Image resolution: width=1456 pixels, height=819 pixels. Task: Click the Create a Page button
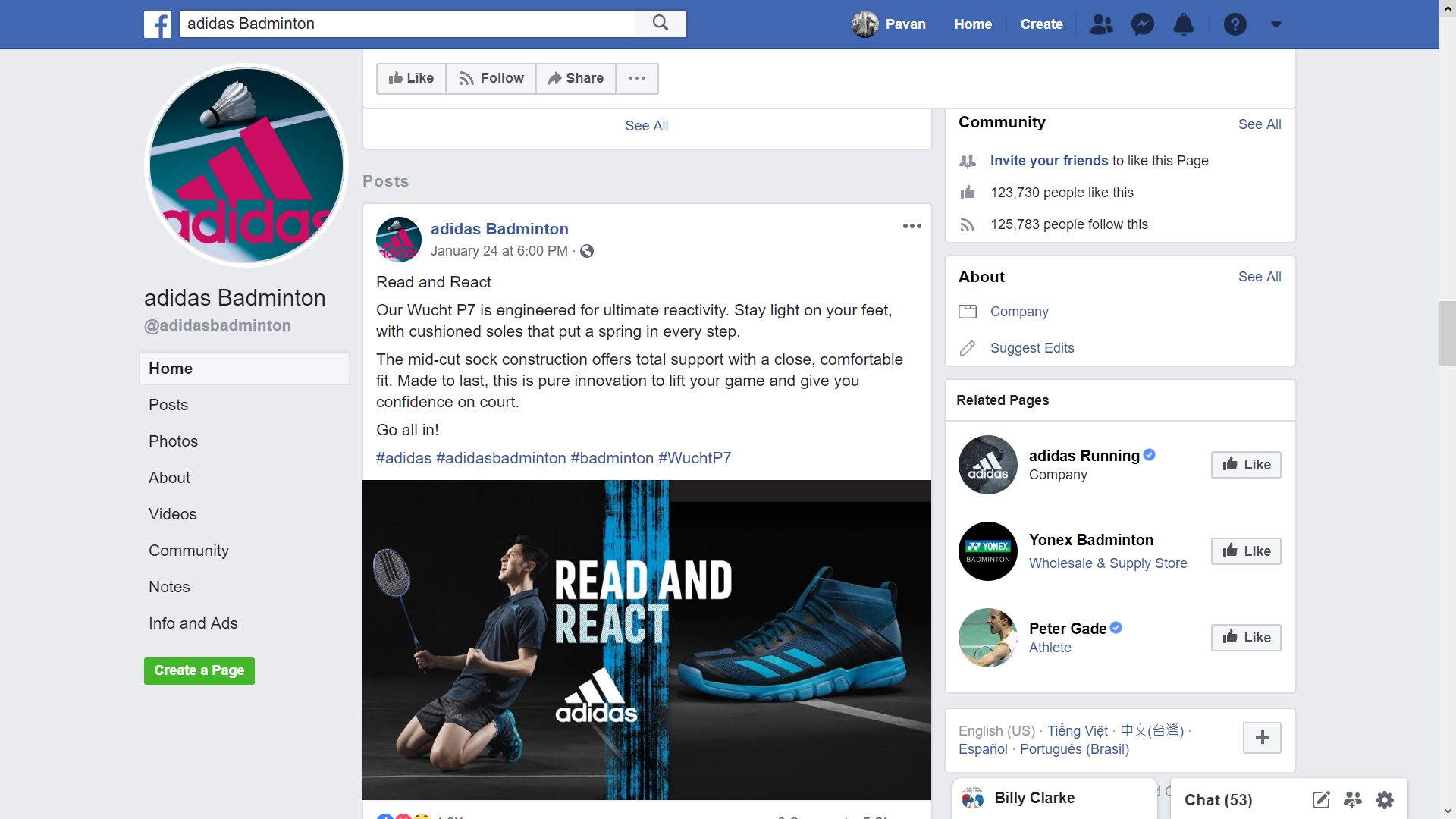tap(199, 670)
